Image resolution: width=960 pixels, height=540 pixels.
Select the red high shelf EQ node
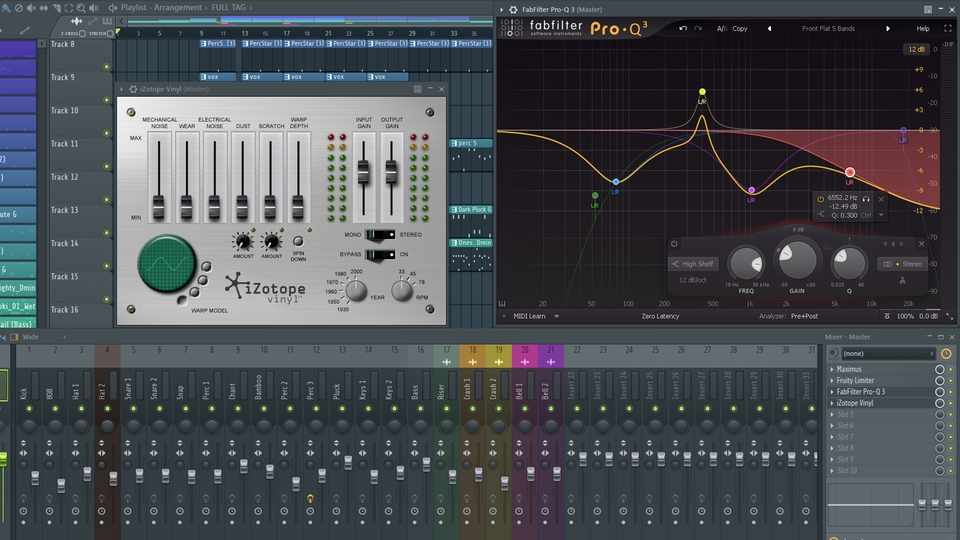pyautogui.click(x=850, y=173)
